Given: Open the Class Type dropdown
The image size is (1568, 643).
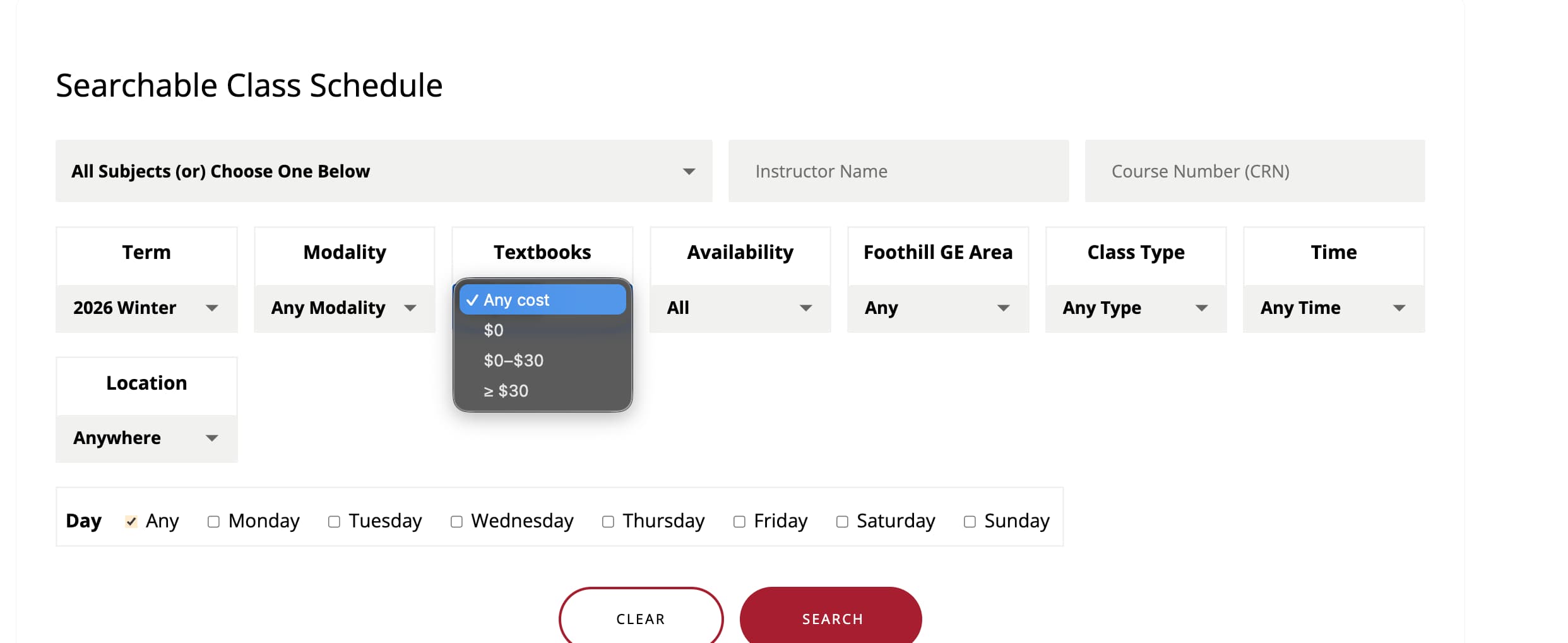Looking at the screenshot, I should (1135, 308).
